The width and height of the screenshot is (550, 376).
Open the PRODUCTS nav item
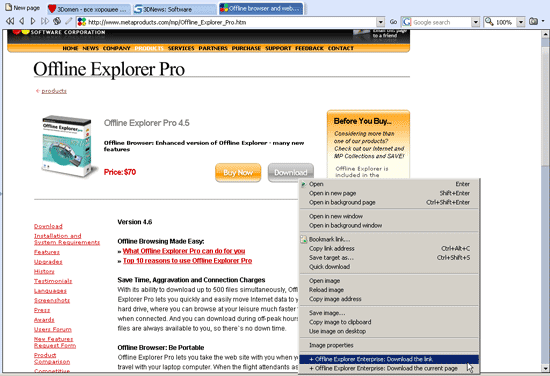pos(149,48)
